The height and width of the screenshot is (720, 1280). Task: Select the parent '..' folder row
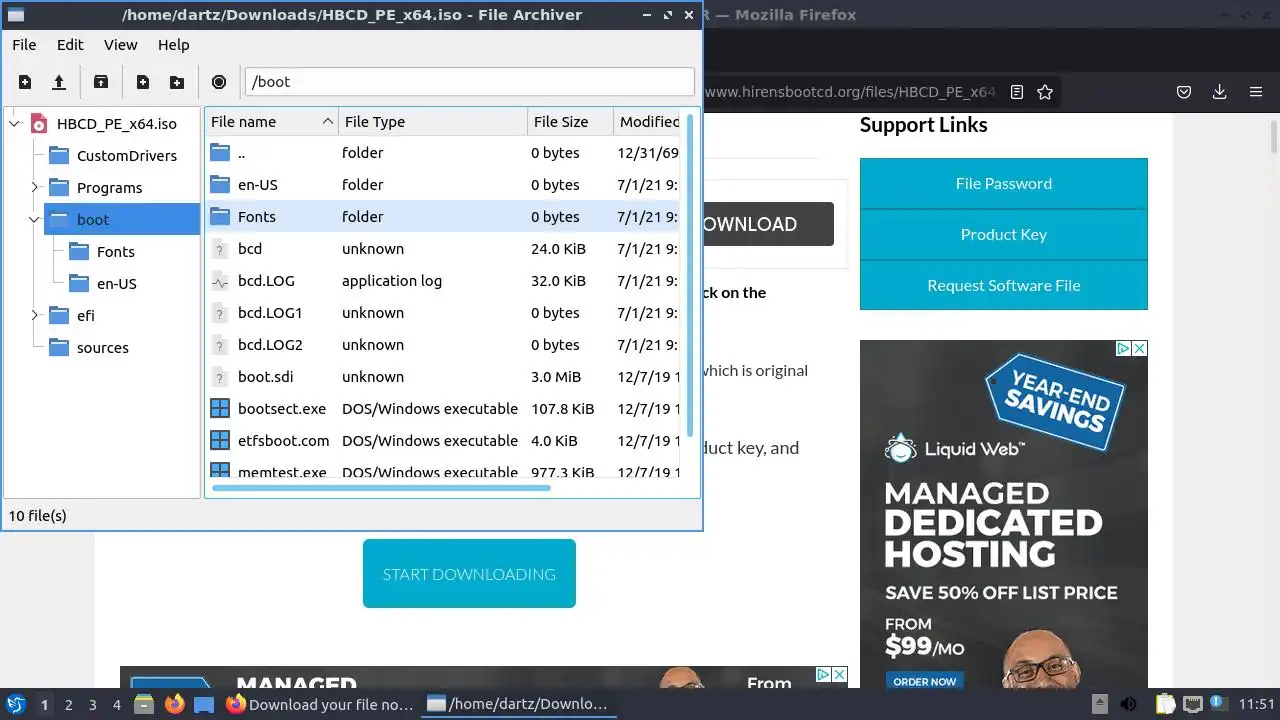click(x=443, y=153)
